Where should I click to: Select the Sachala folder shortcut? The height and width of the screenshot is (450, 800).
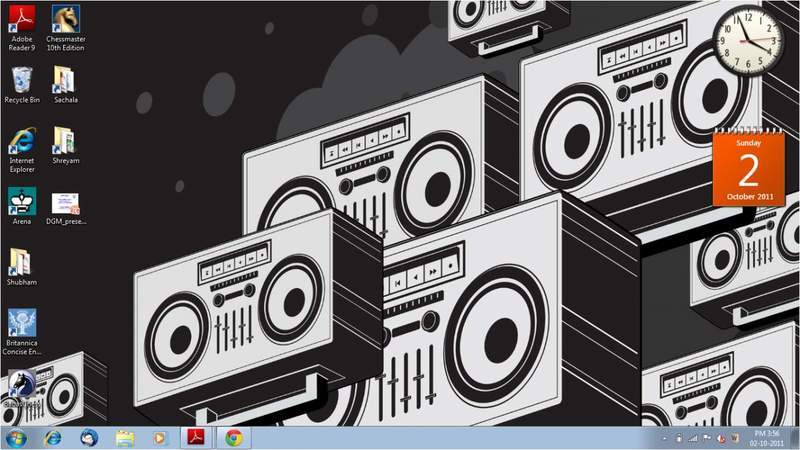[65, 85]
